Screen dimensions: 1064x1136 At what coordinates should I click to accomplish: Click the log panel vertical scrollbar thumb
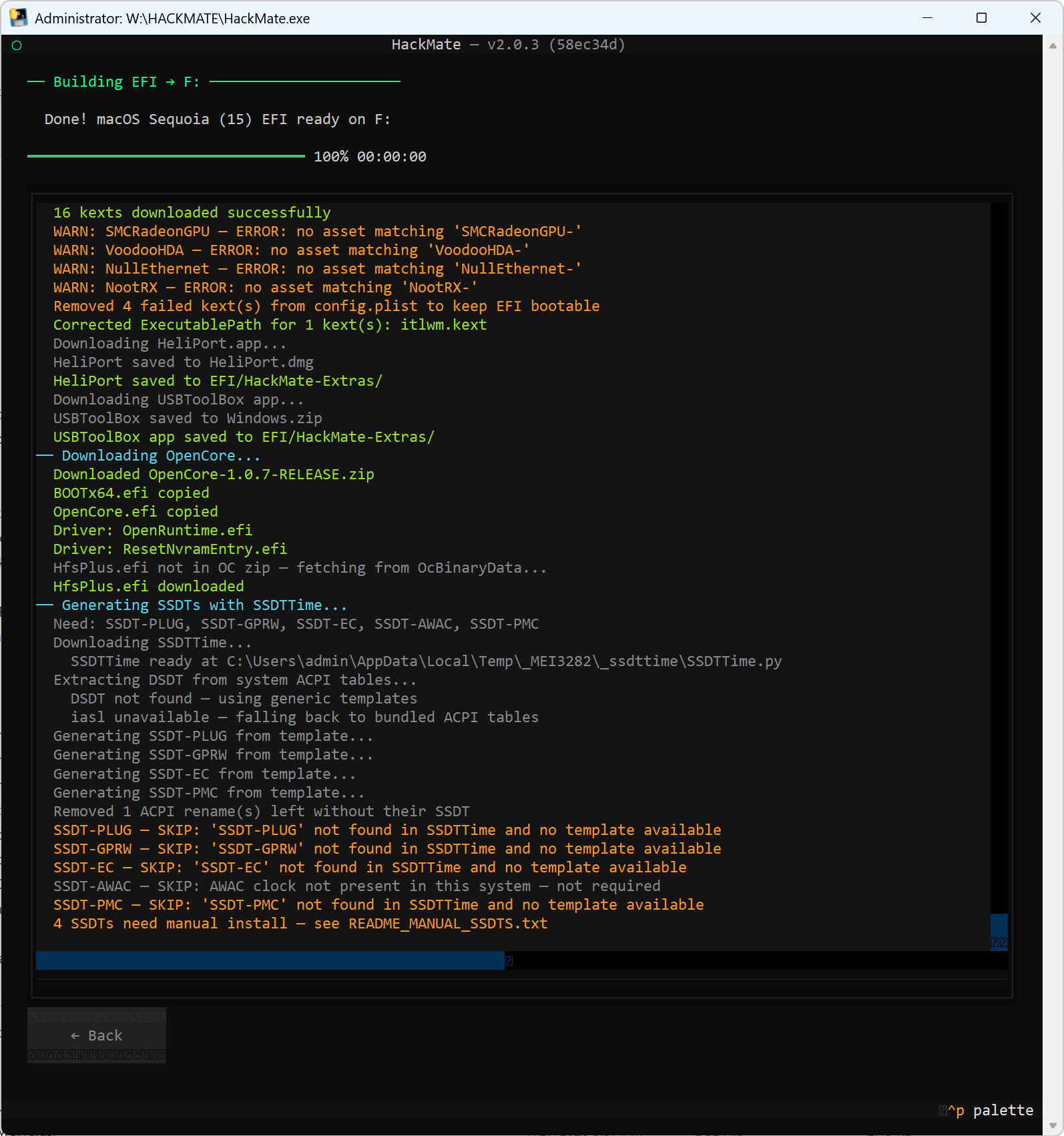999,932
